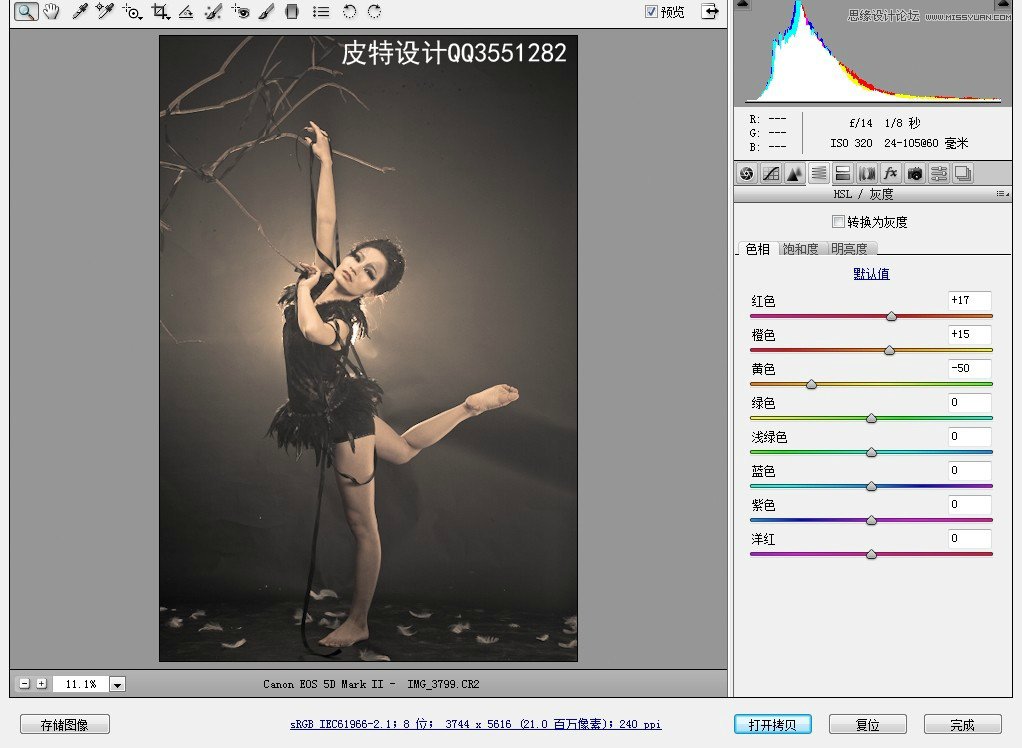Toggle full screen mode icon
Image resolution: width=1022 pixels, height=748 pixels.
710,12
